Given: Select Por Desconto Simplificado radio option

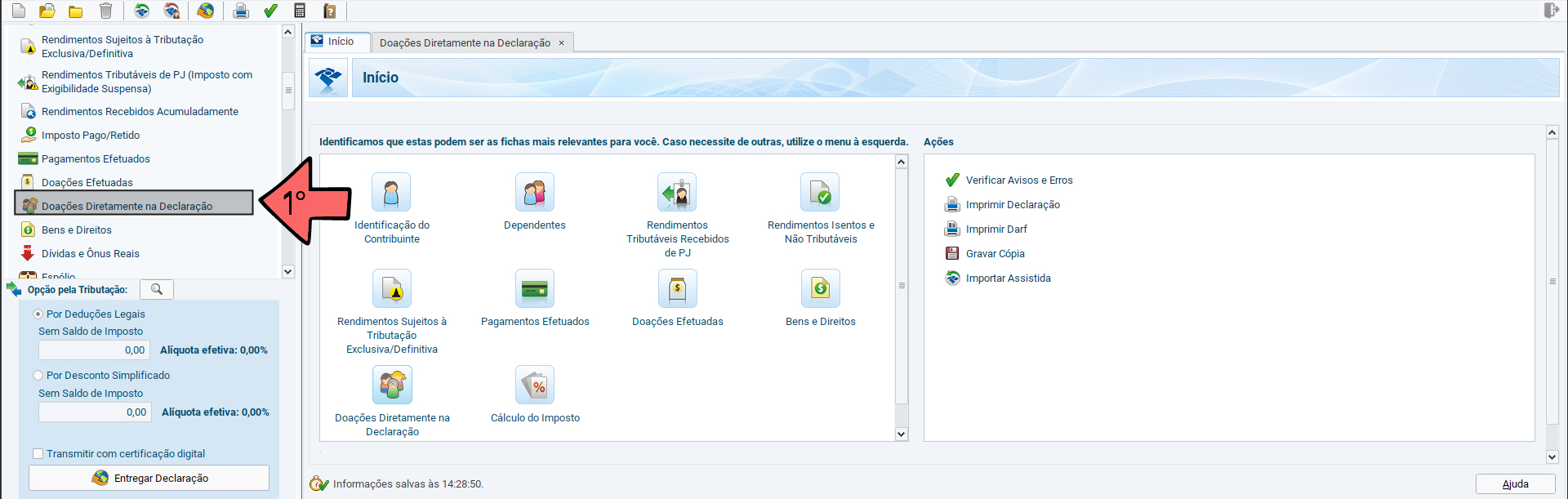Looking at the screenshot, I should pos(38,375).
